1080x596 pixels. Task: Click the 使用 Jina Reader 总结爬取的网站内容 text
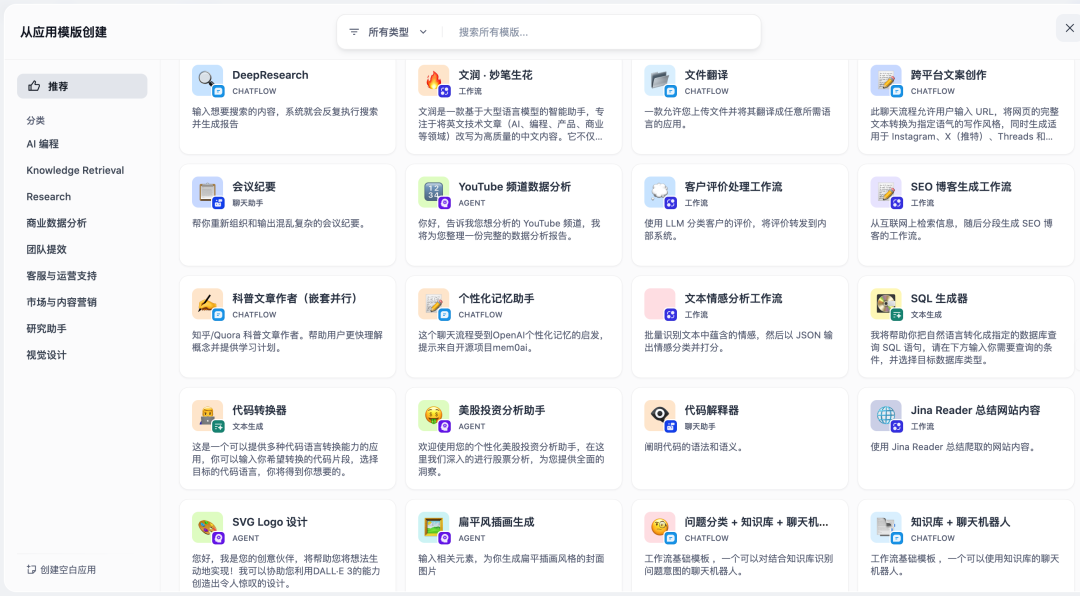[x=953, y=447]
